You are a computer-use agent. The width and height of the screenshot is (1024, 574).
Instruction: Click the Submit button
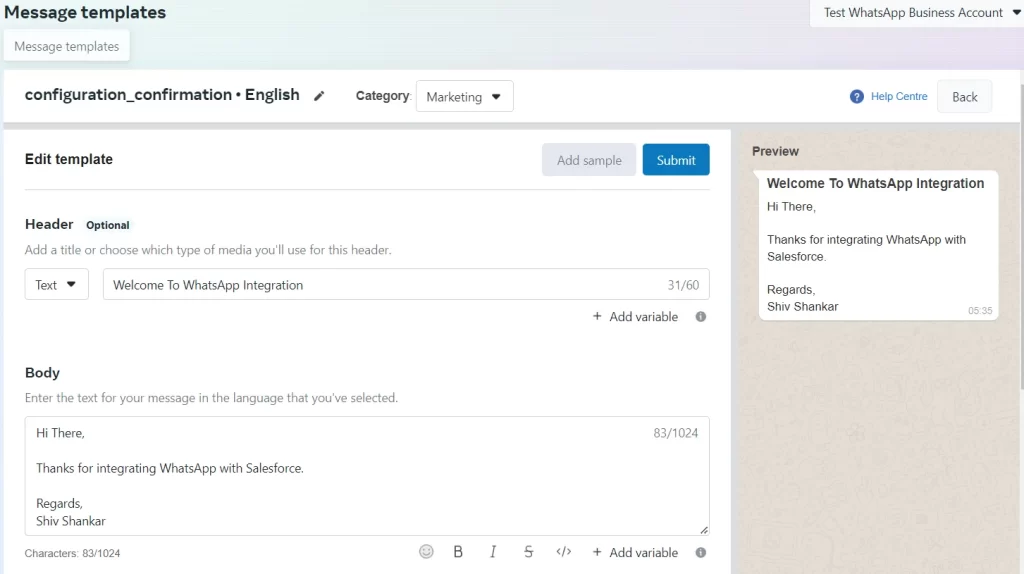pyautogui.click(x=676, y=160)
